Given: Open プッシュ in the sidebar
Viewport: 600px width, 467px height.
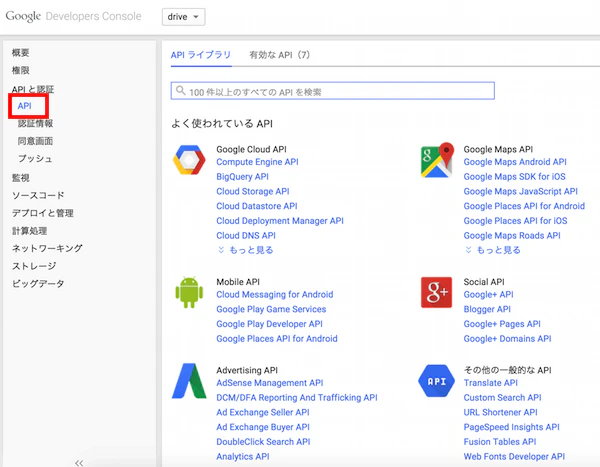Looking at the screenshot, I should click(35, 158).
